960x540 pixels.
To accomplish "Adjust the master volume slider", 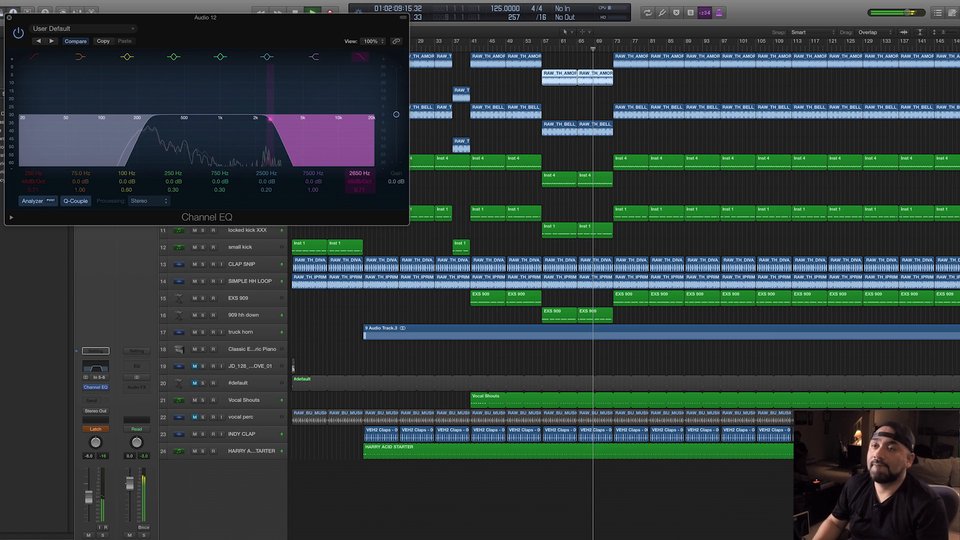I will point(896,12).
